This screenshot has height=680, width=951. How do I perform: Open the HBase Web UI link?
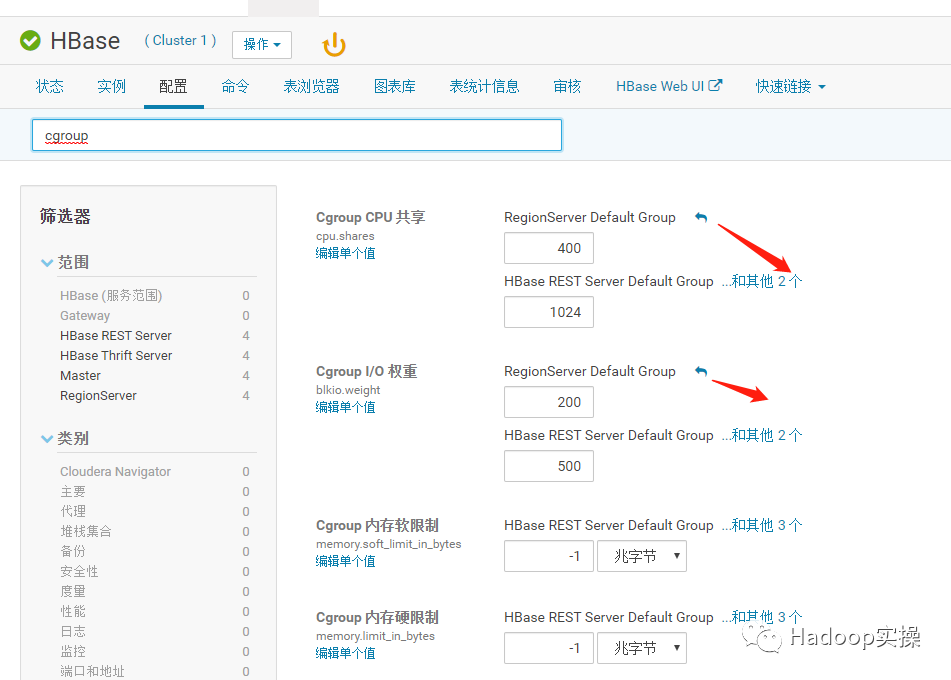pos(660,87)
